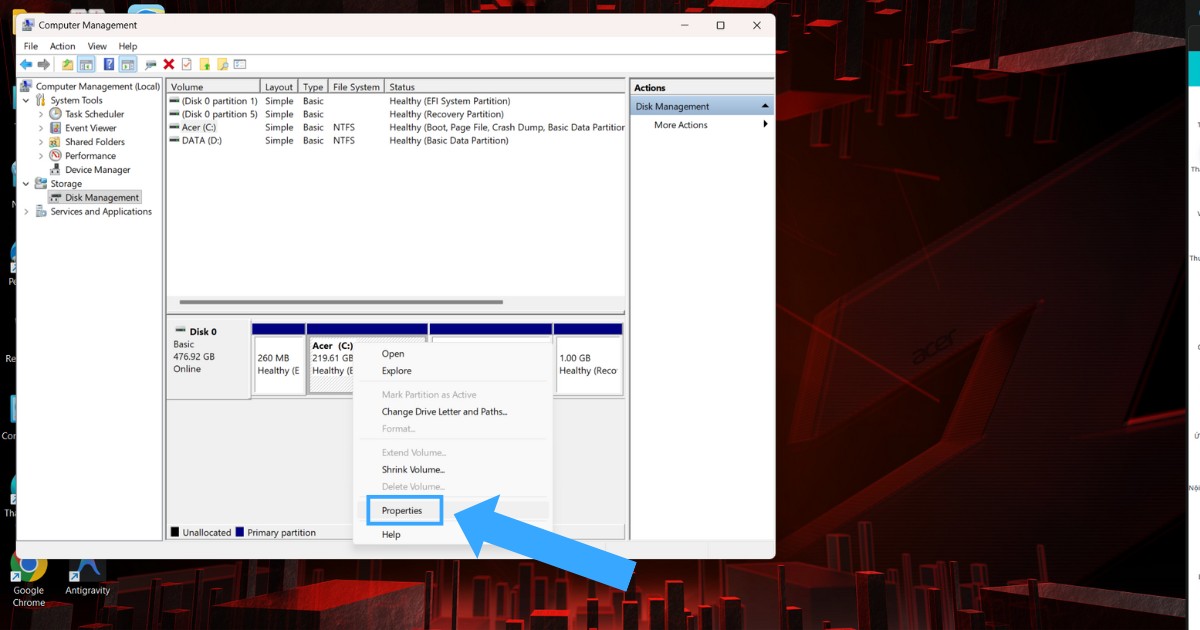Click Change Drive Letter and Paths option
Image resolution: width=1200 pixels, height=630 pixels.
[444, 412]
